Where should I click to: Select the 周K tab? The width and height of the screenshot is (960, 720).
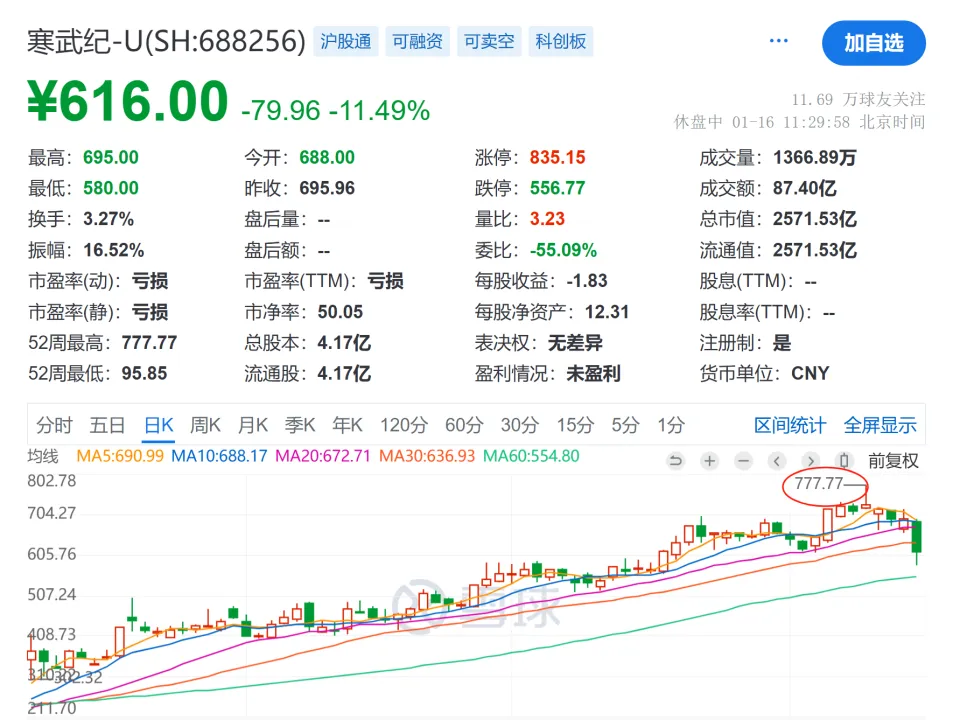pyautogui.click(x=205, y=425)
